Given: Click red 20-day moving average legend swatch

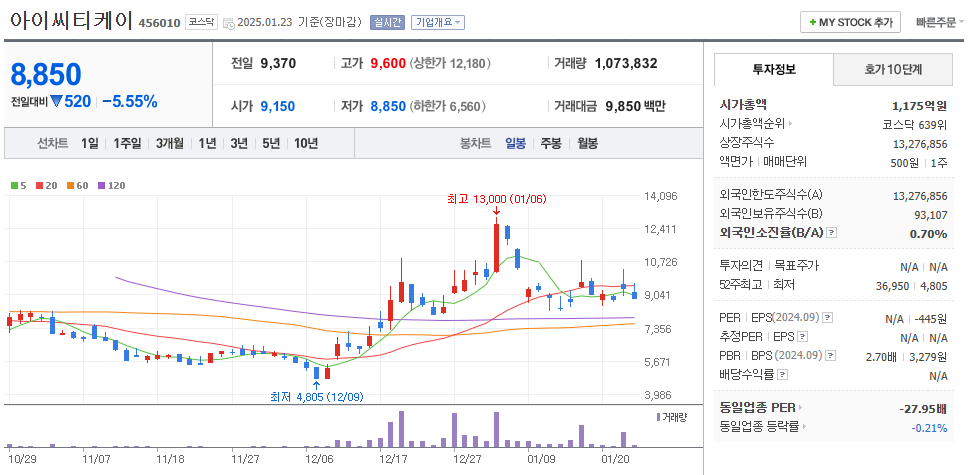Looking at the screenshot, I should [39, 186].
